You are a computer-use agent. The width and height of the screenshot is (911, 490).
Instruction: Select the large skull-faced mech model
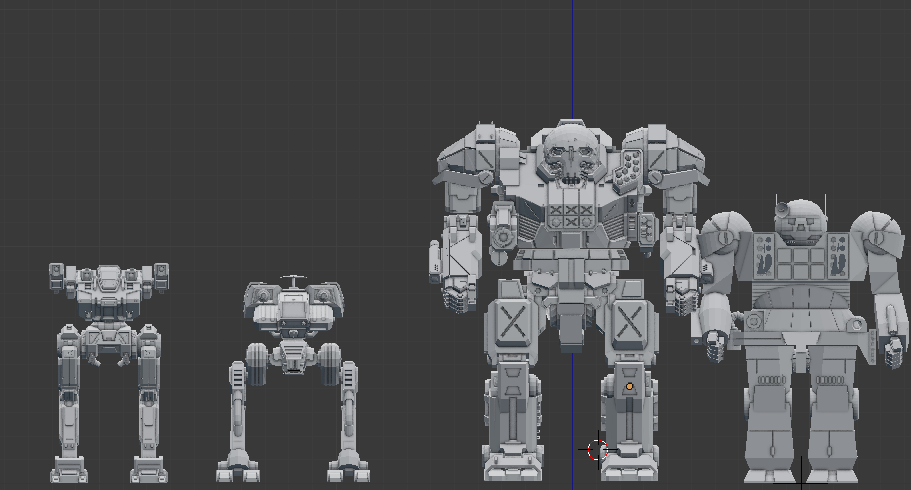tap(571, 300)
